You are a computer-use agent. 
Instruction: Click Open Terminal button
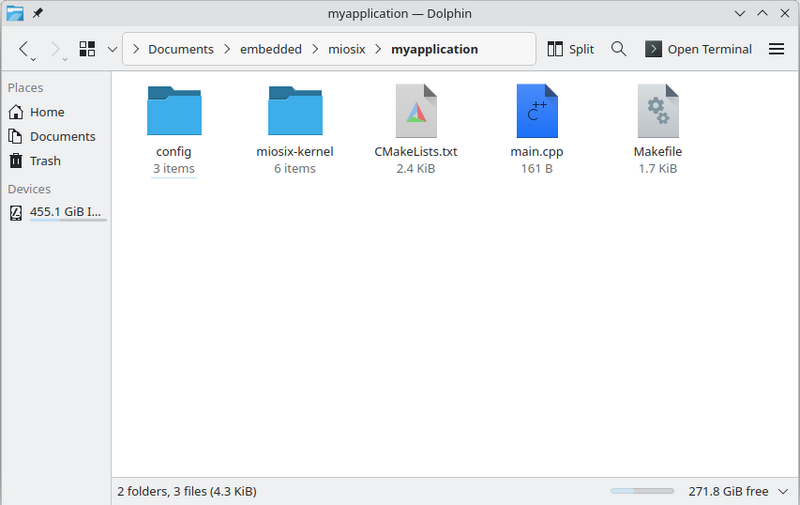tap(698, 49)
